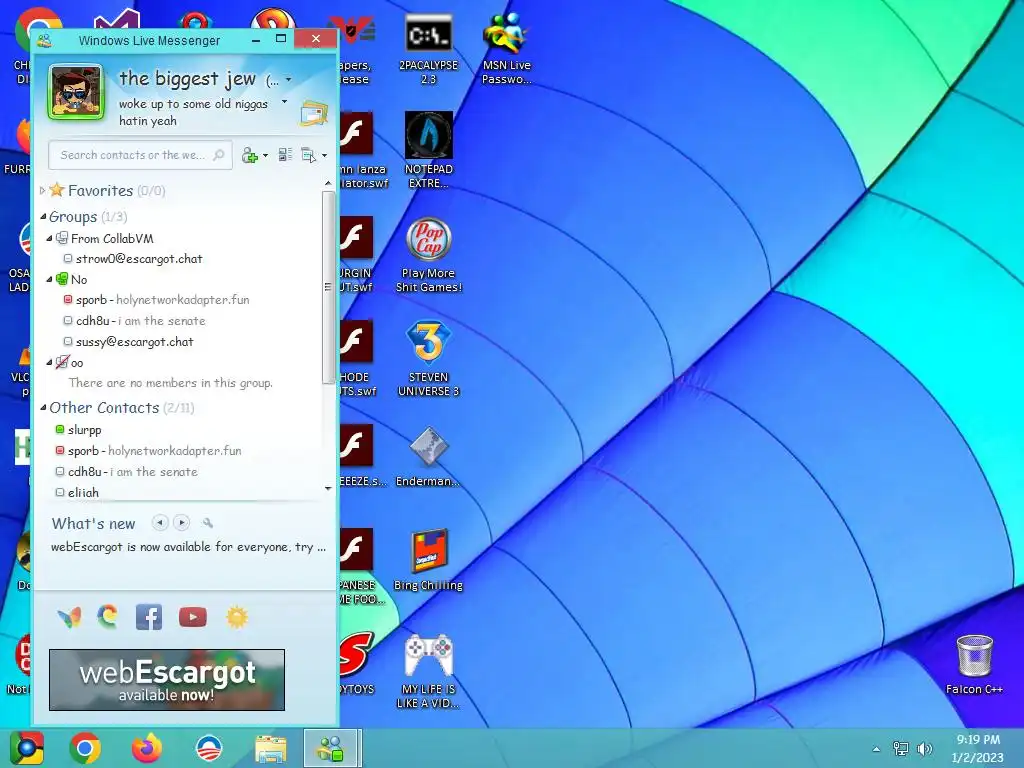Open the Show menu dropdown arrow
The width and height of the screenshot is (1024, 768).
coord(325,155)
